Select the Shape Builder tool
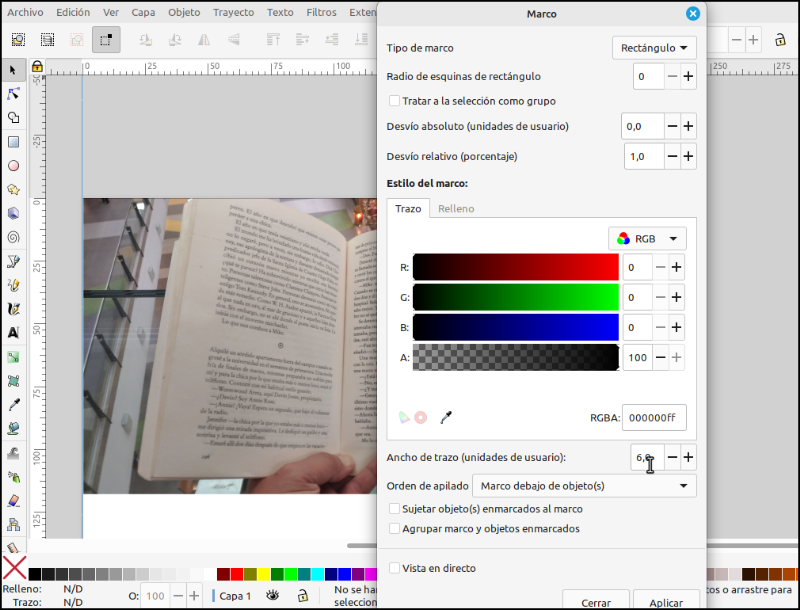Viewport: 800px width, 610px height. 13,118
